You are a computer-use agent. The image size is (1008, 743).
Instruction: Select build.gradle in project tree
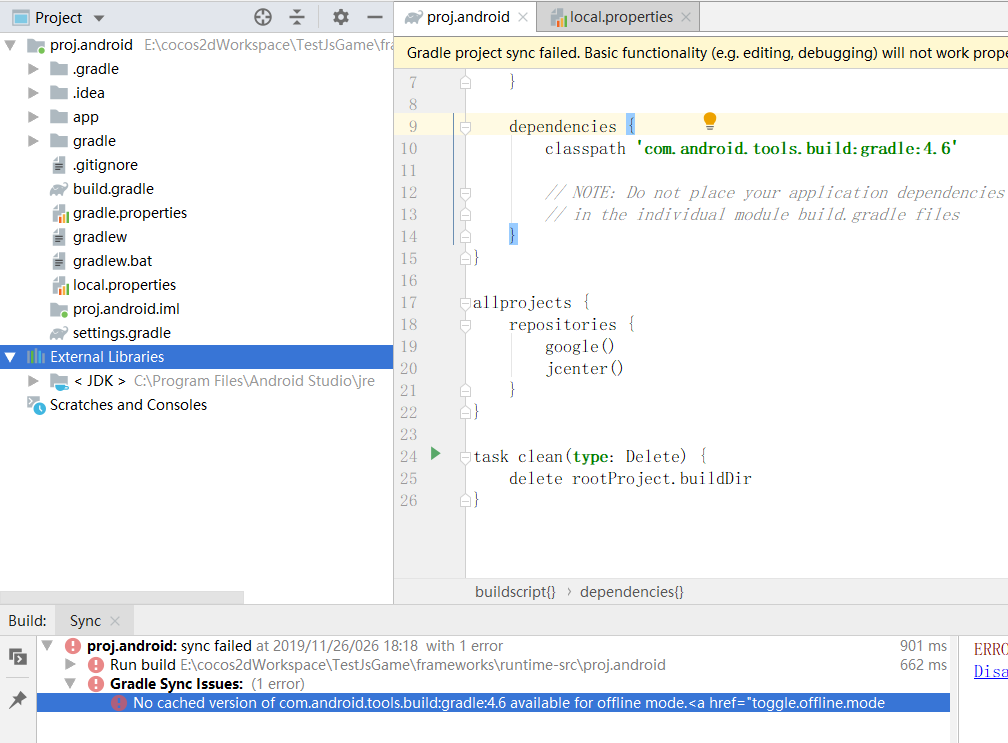(x=113, y=189)
